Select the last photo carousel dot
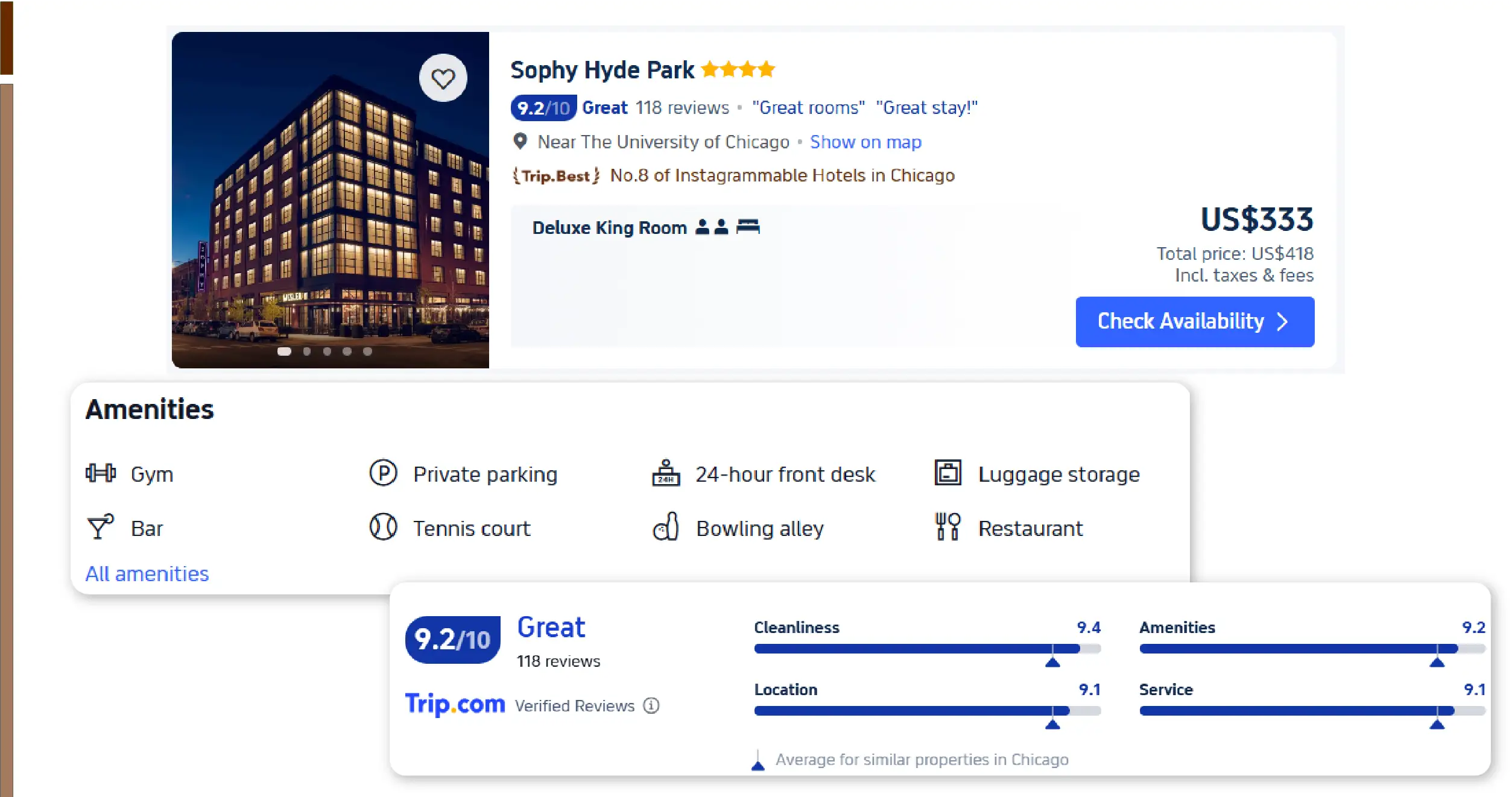The width and height of the screenshot is (1512, 797). click(367, 351)
